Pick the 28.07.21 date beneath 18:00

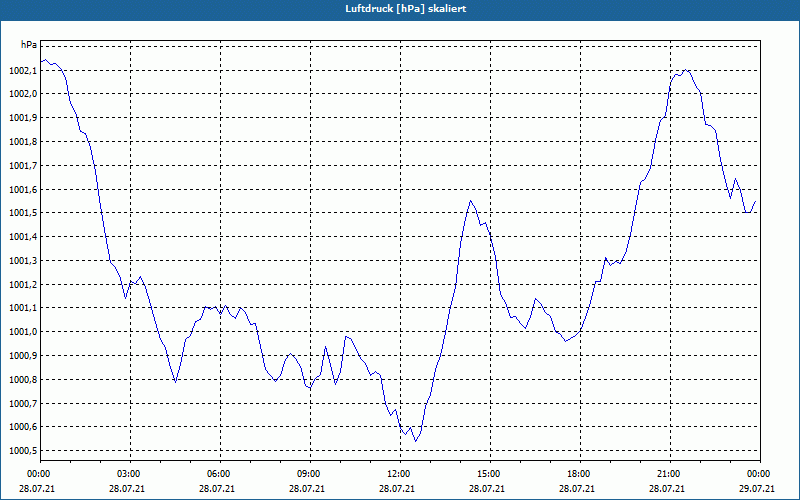(578, 489)
